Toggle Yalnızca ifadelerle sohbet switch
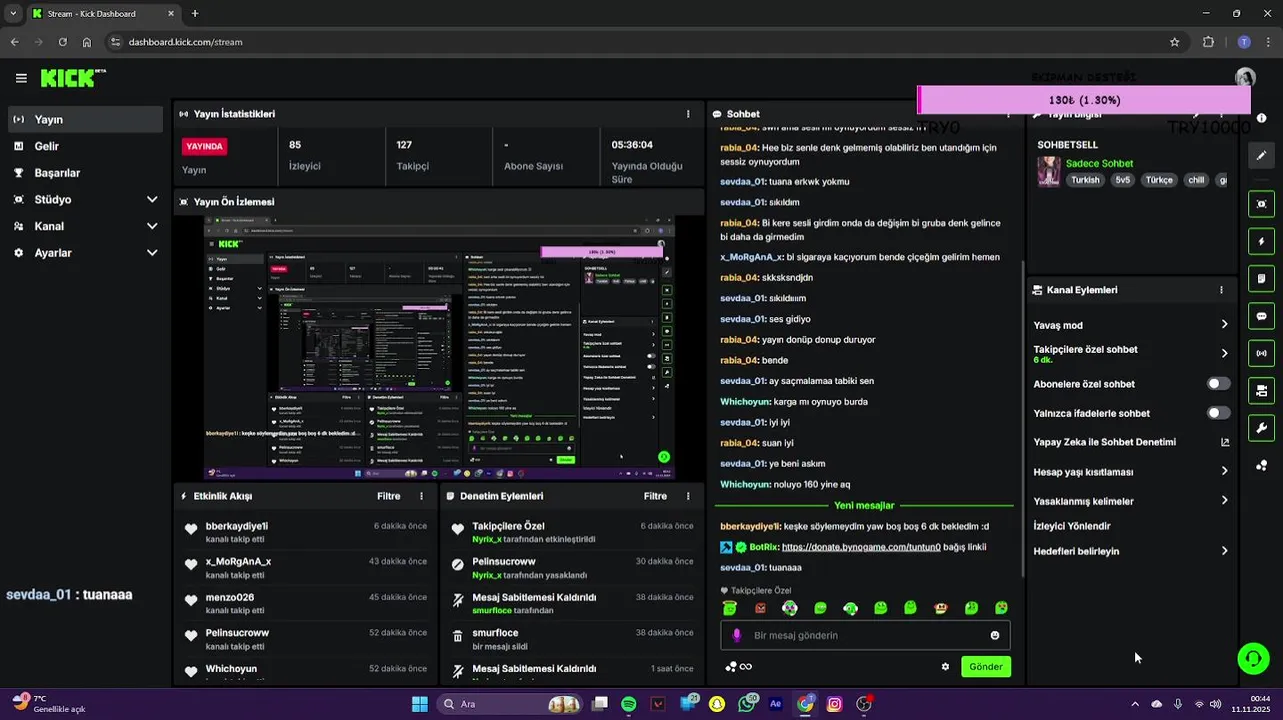 (x=1218, y=413)
